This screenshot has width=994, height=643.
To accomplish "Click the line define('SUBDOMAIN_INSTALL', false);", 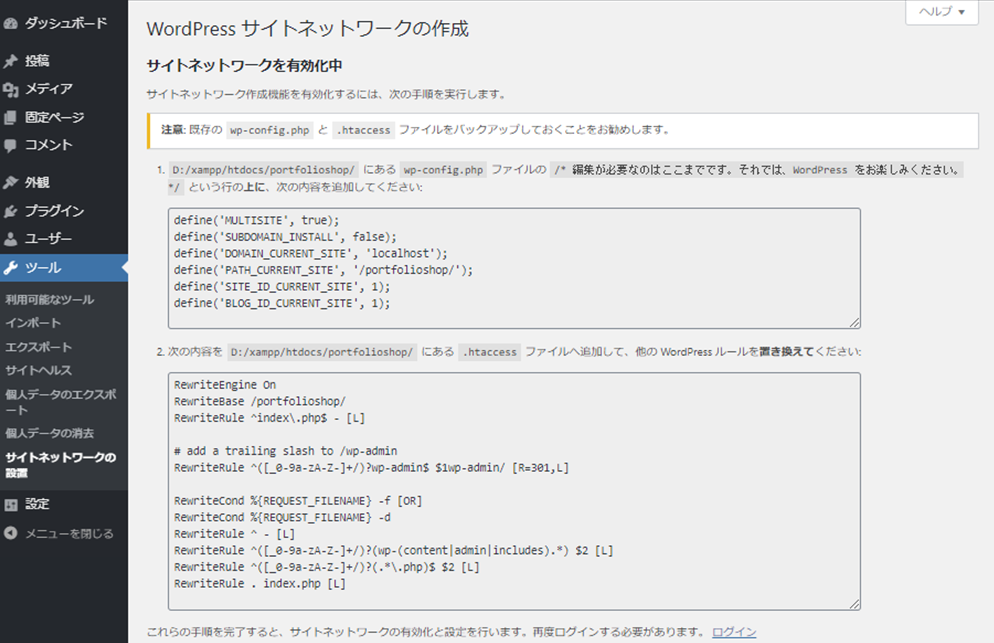I will (285, 237).
